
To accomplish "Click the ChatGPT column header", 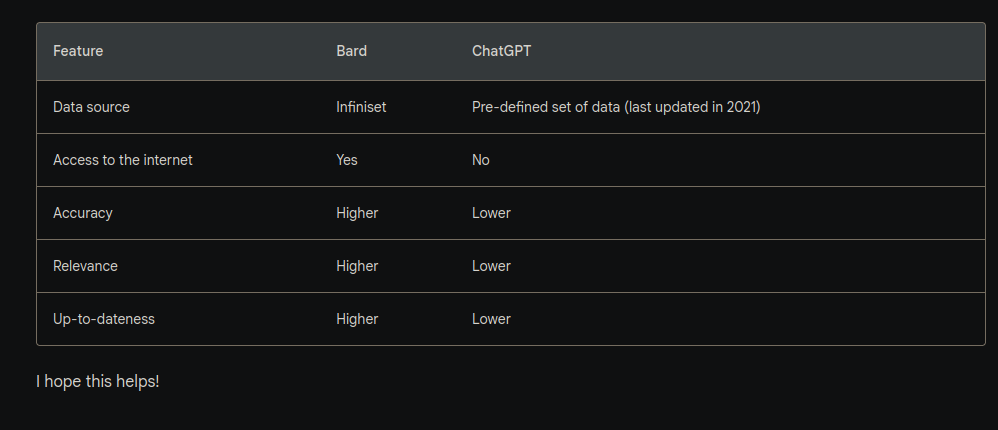I will pyautogui.click(x=501, y=51).
